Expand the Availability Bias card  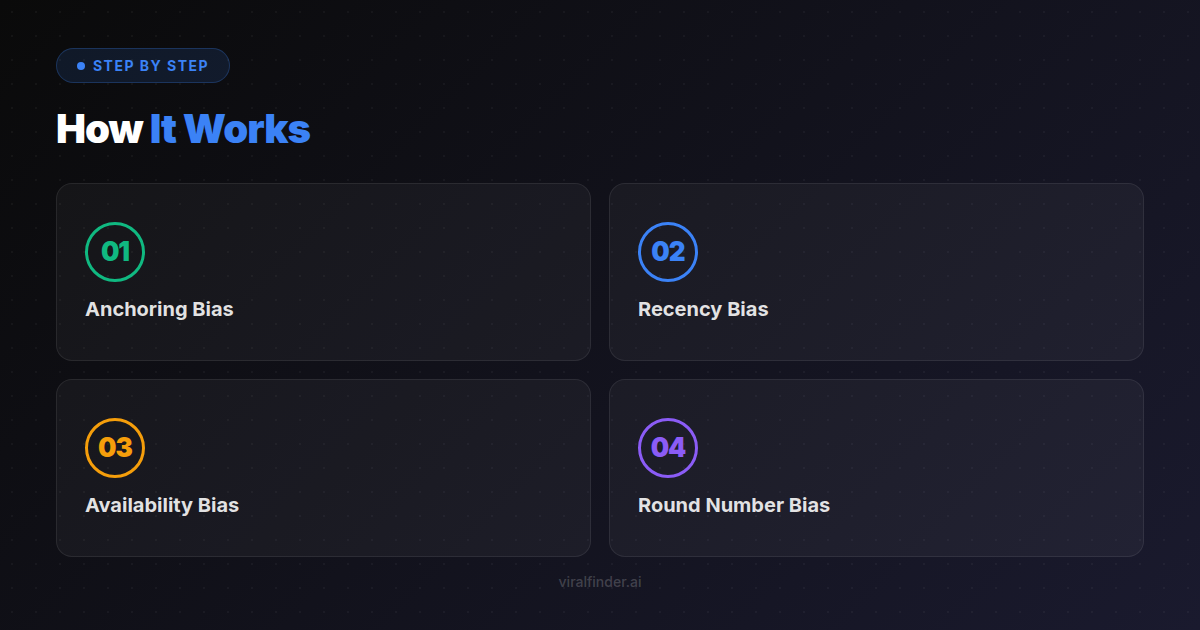(x=324, y=467)
